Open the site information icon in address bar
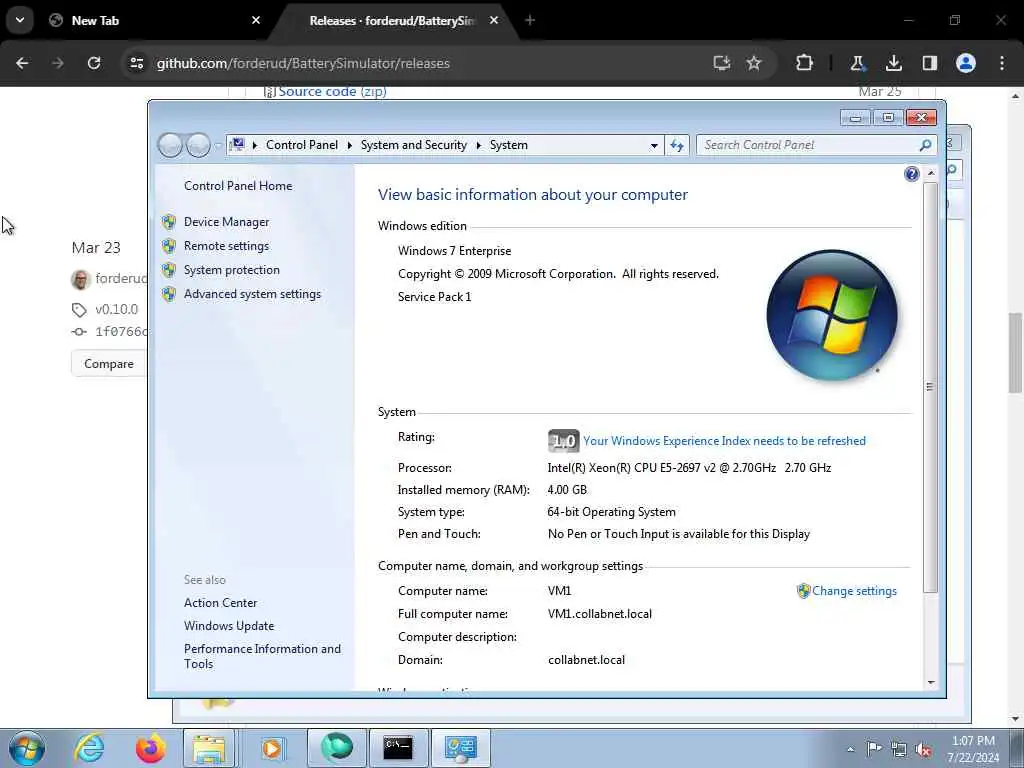The height and width of the screenshot is (768, 1024). tap(137, 63)
